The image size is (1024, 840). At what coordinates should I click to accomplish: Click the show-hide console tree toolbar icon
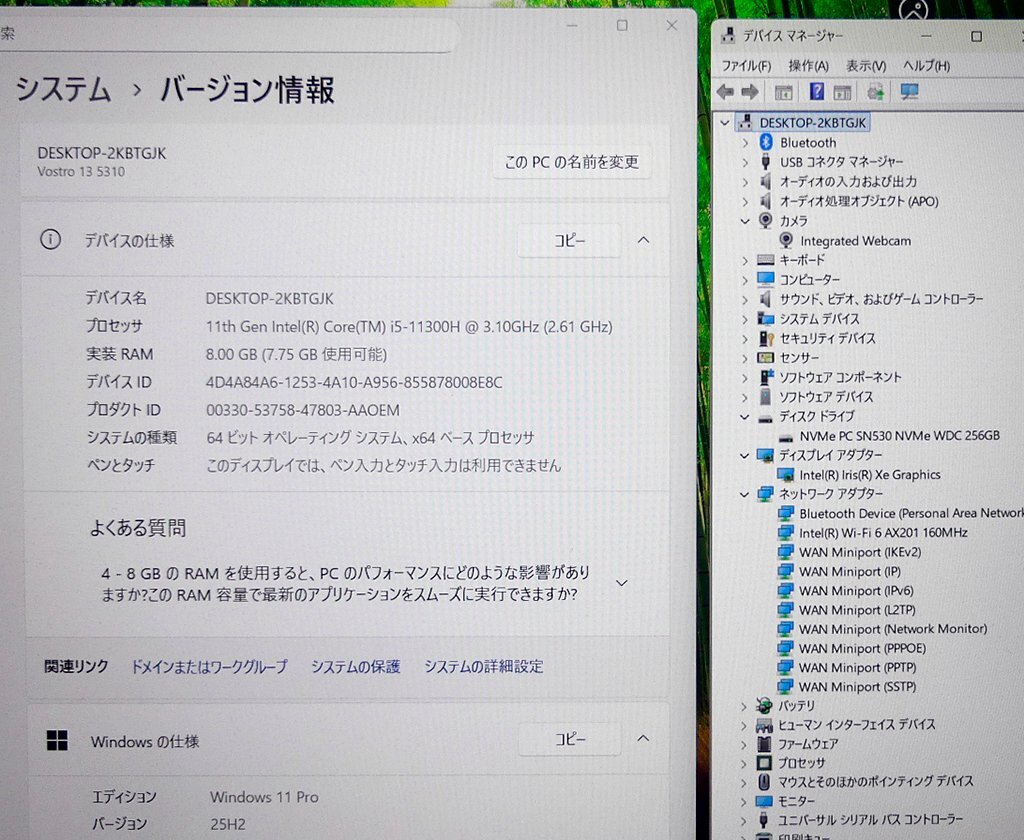(x=784, y=93)
